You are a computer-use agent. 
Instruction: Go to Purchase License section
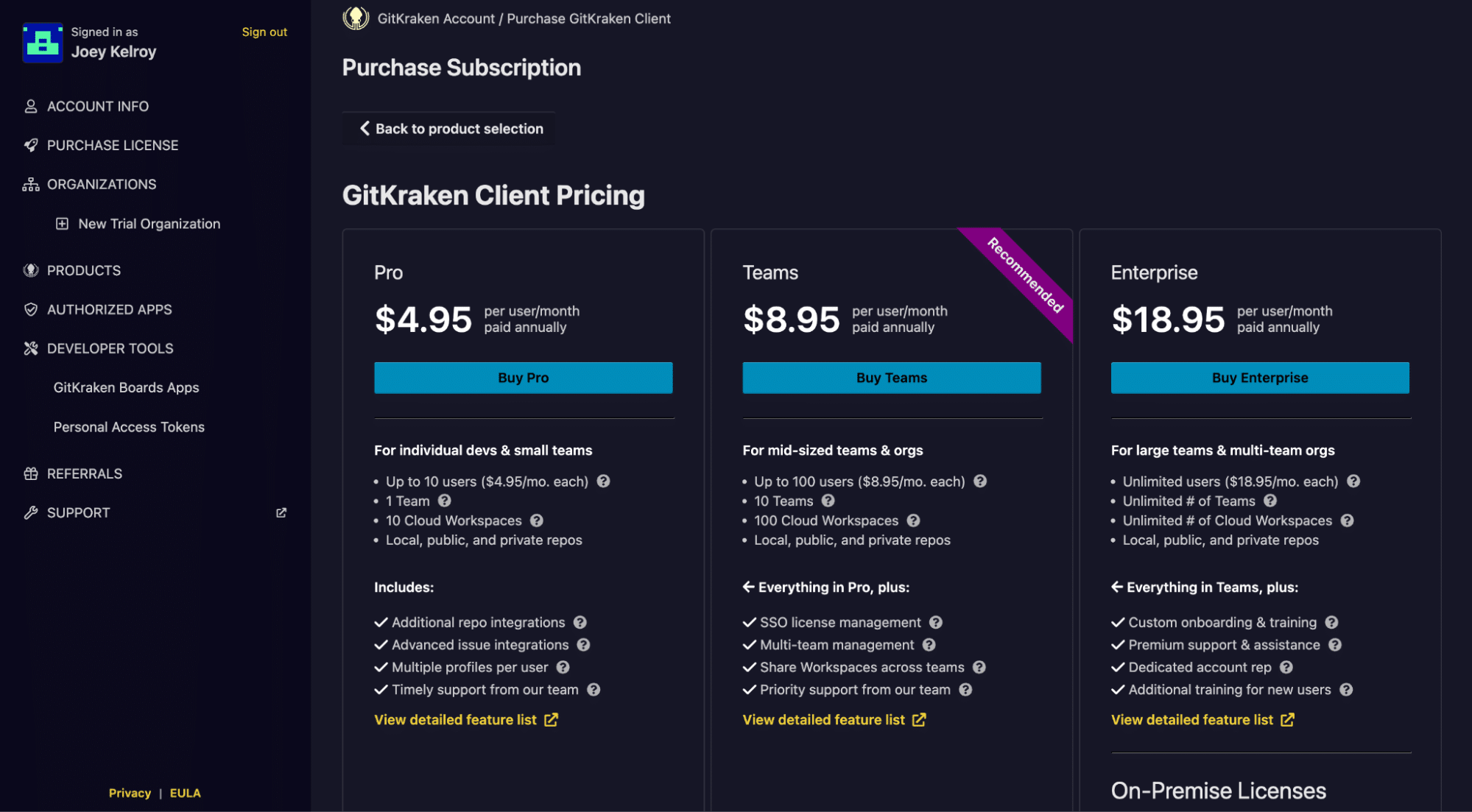click(x=112, y=145)
